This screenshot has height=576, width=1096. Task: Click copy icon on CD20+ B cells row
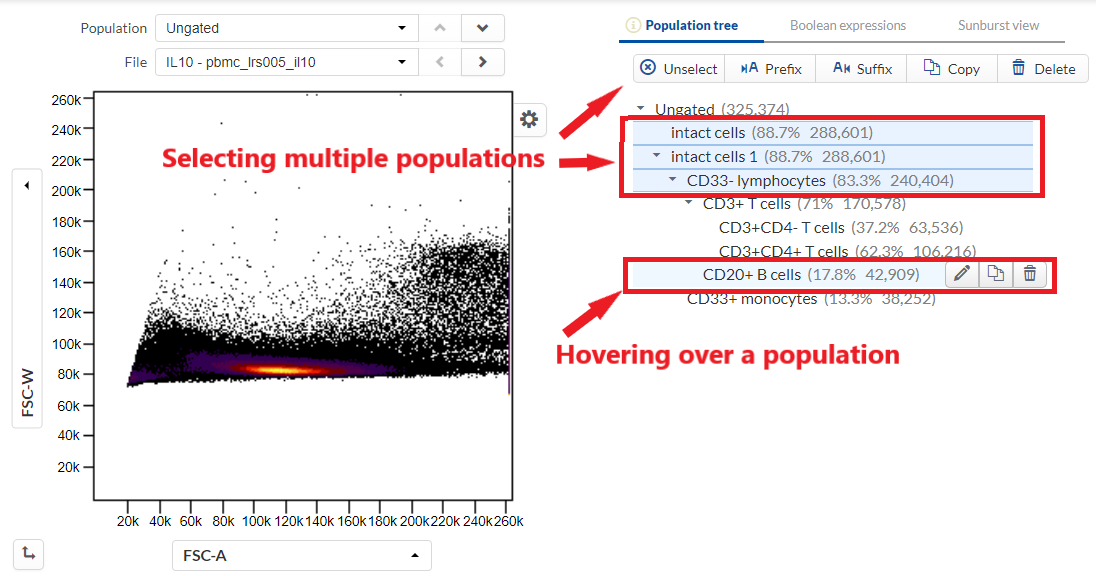pyautogui.click(x=995, y=274)
